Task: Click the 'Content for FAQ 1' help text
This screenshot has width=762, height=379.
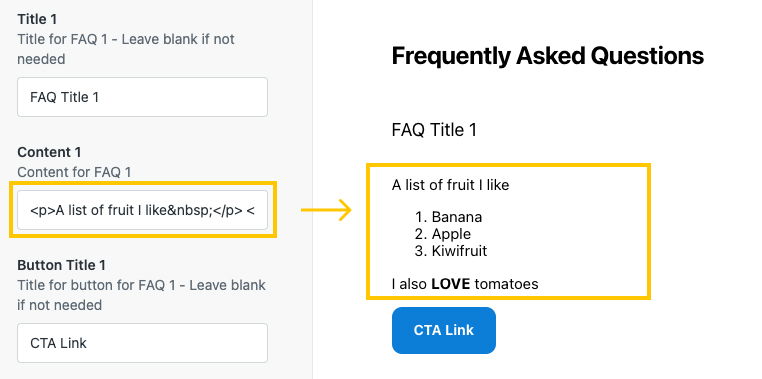Action: point(74,172)
